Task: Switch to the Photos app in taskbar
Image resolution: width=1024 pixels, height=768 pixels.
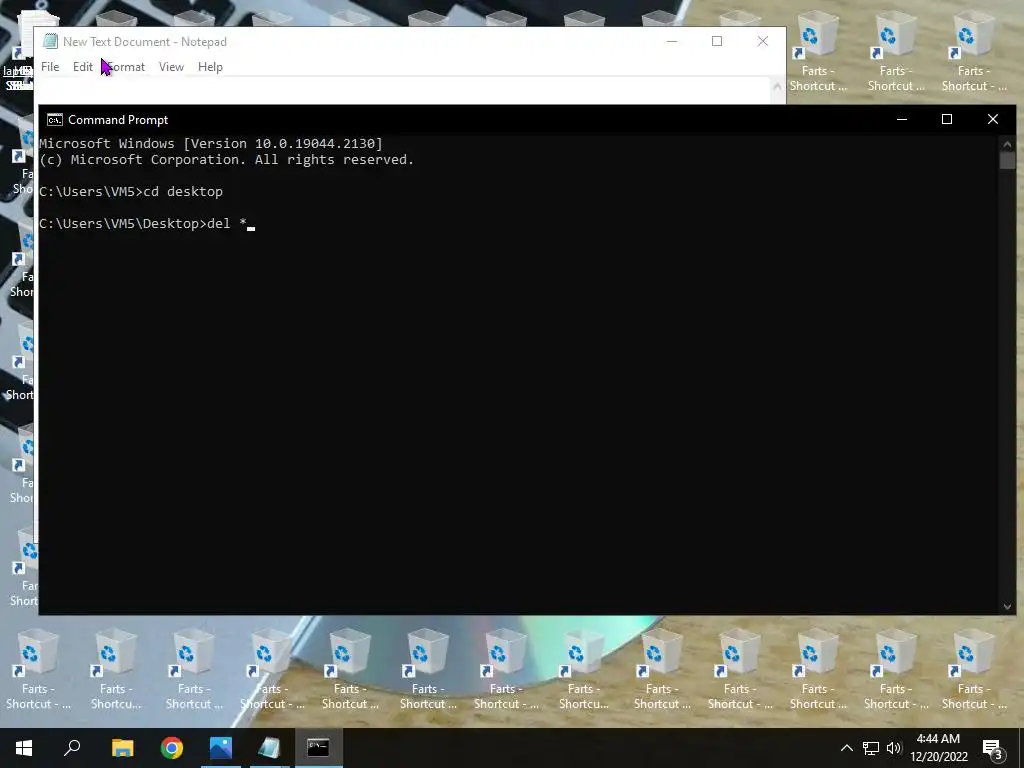Action: tap(221, 748)
